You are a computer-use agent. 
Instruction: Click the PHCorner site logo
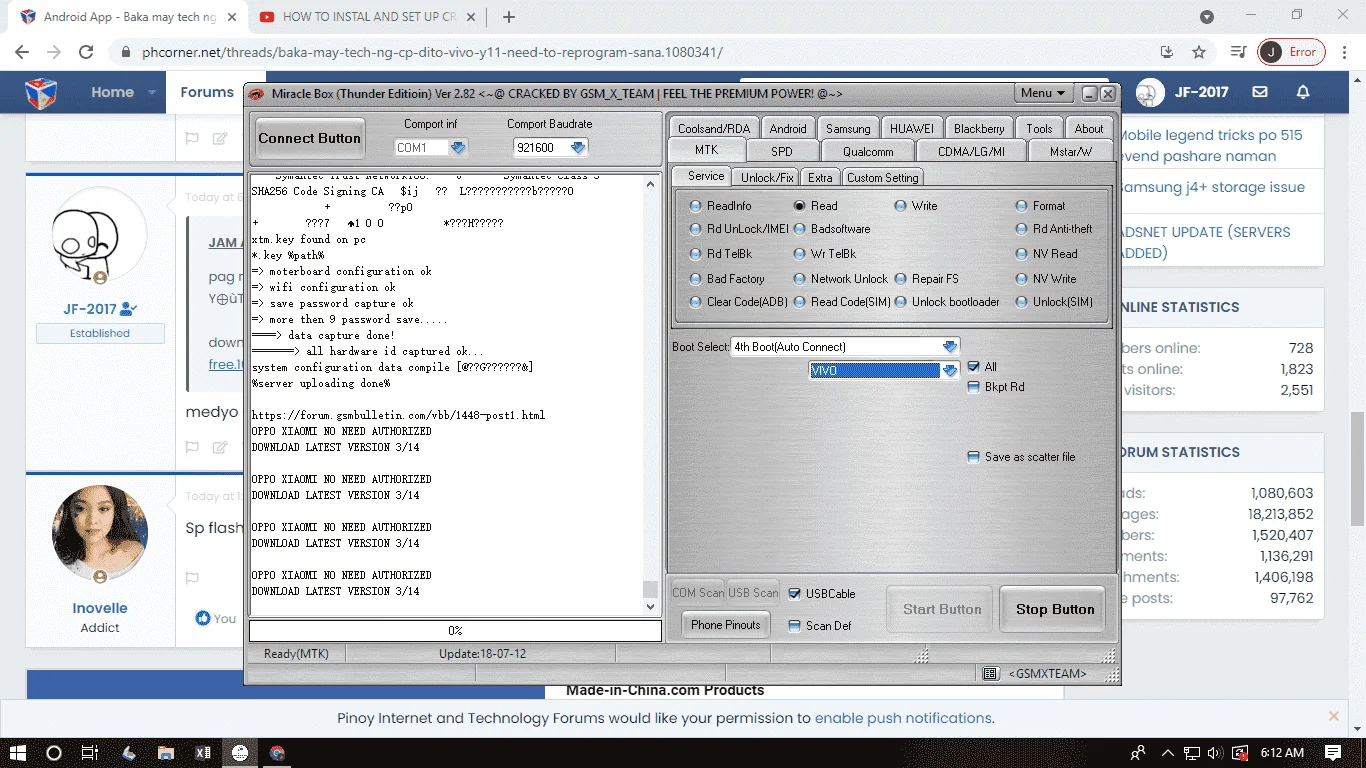41,92
